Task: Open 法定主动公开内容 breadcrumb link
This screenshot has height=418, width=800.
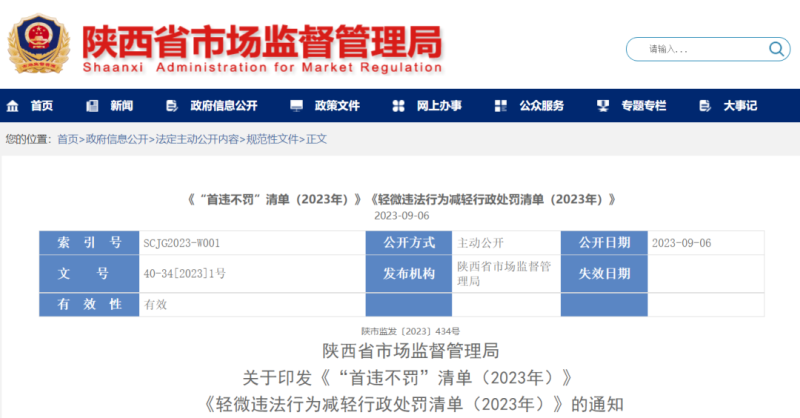Action: coord(197,139)
